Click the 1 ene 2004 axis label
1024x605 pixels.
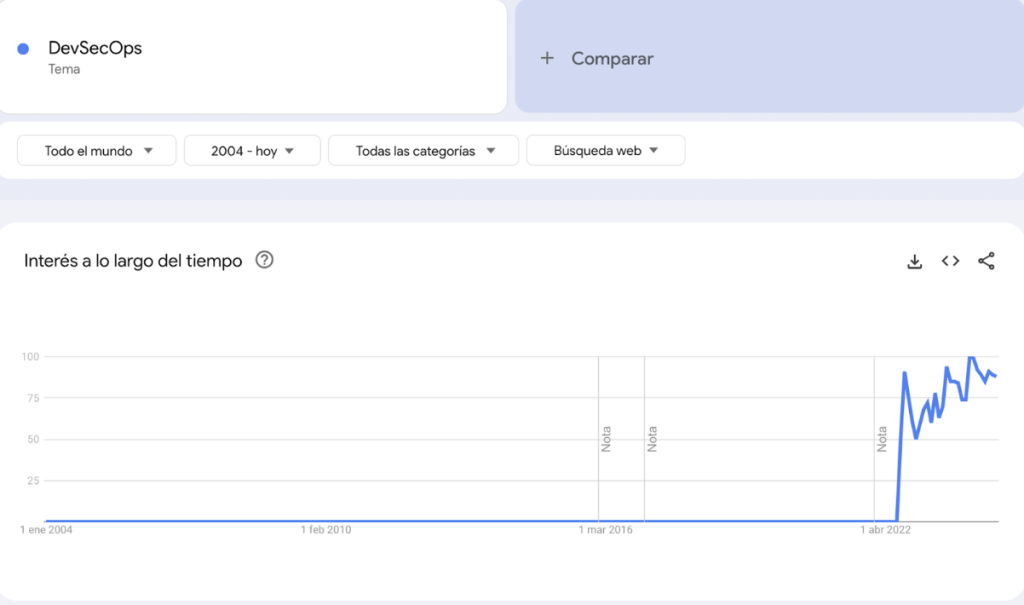(x=47, y=529)
